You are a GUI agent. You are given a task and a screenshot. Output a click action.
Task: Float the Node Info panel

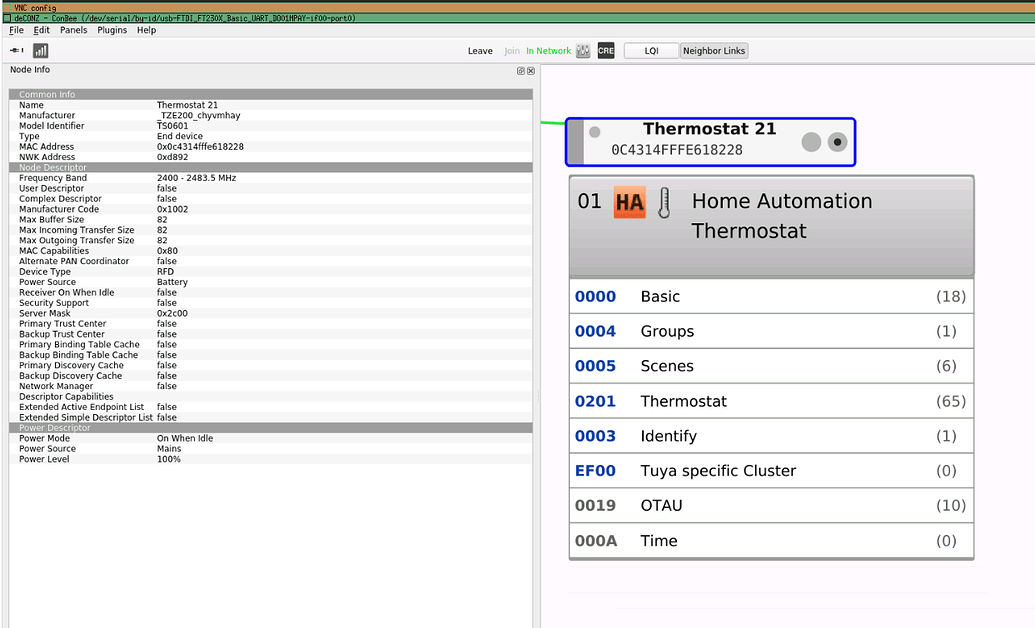[x=521, y=71]
